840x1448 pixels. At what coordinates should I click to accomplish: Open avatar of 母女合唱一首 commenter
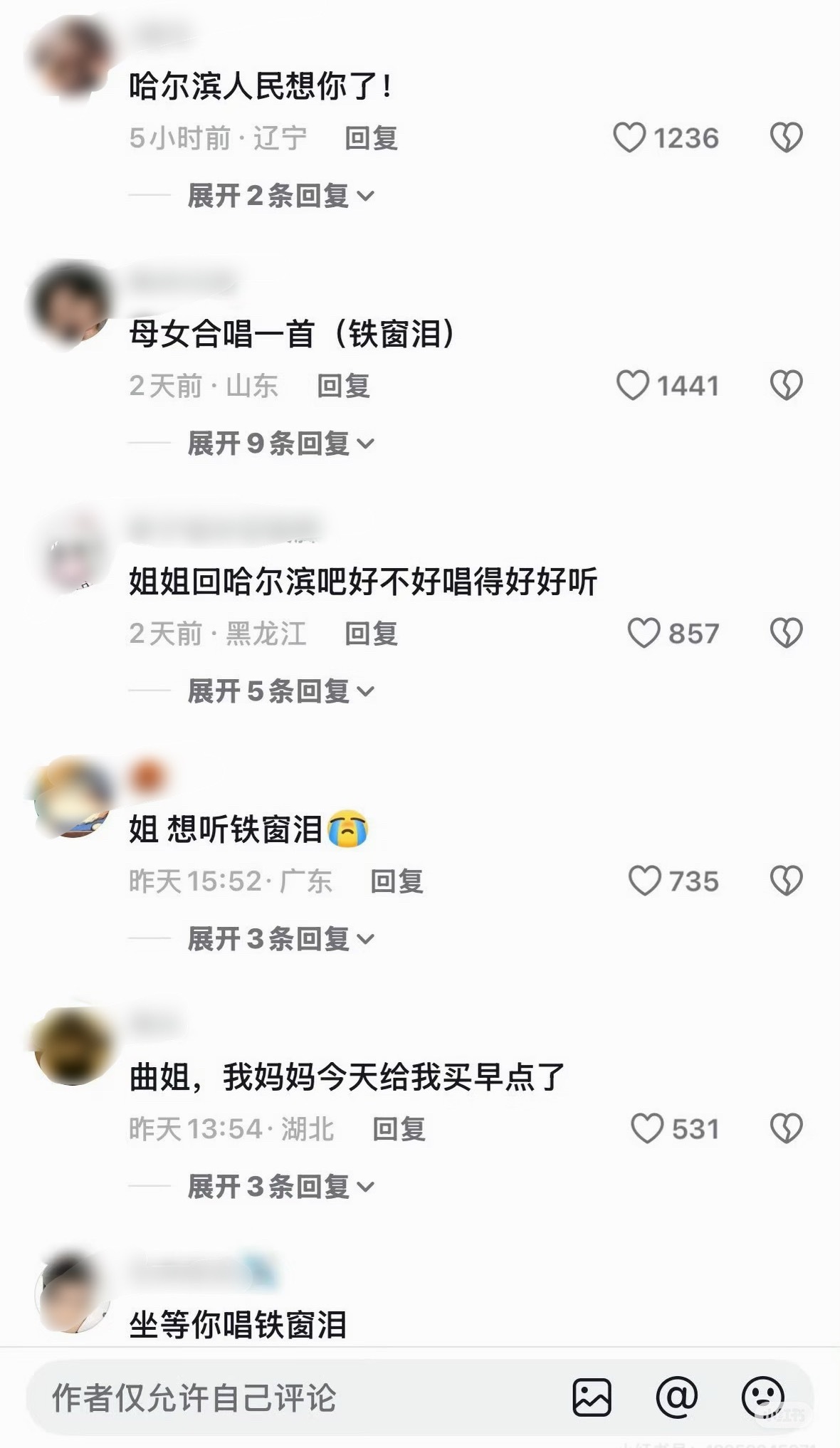coord(70,304)
